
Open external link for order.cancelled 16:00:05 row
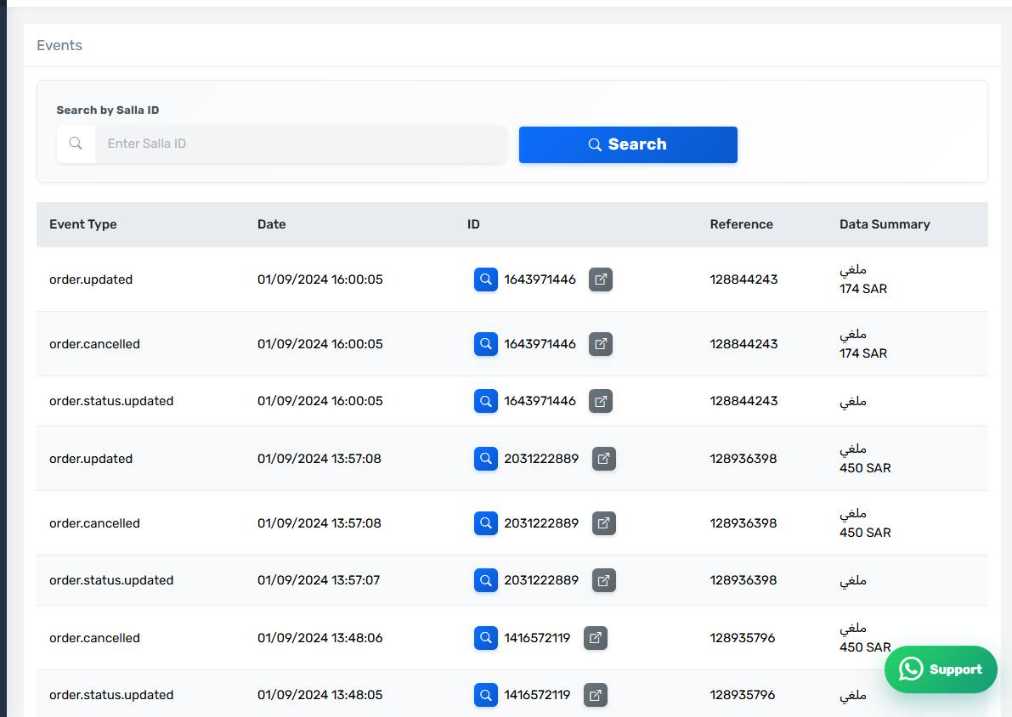600,344
